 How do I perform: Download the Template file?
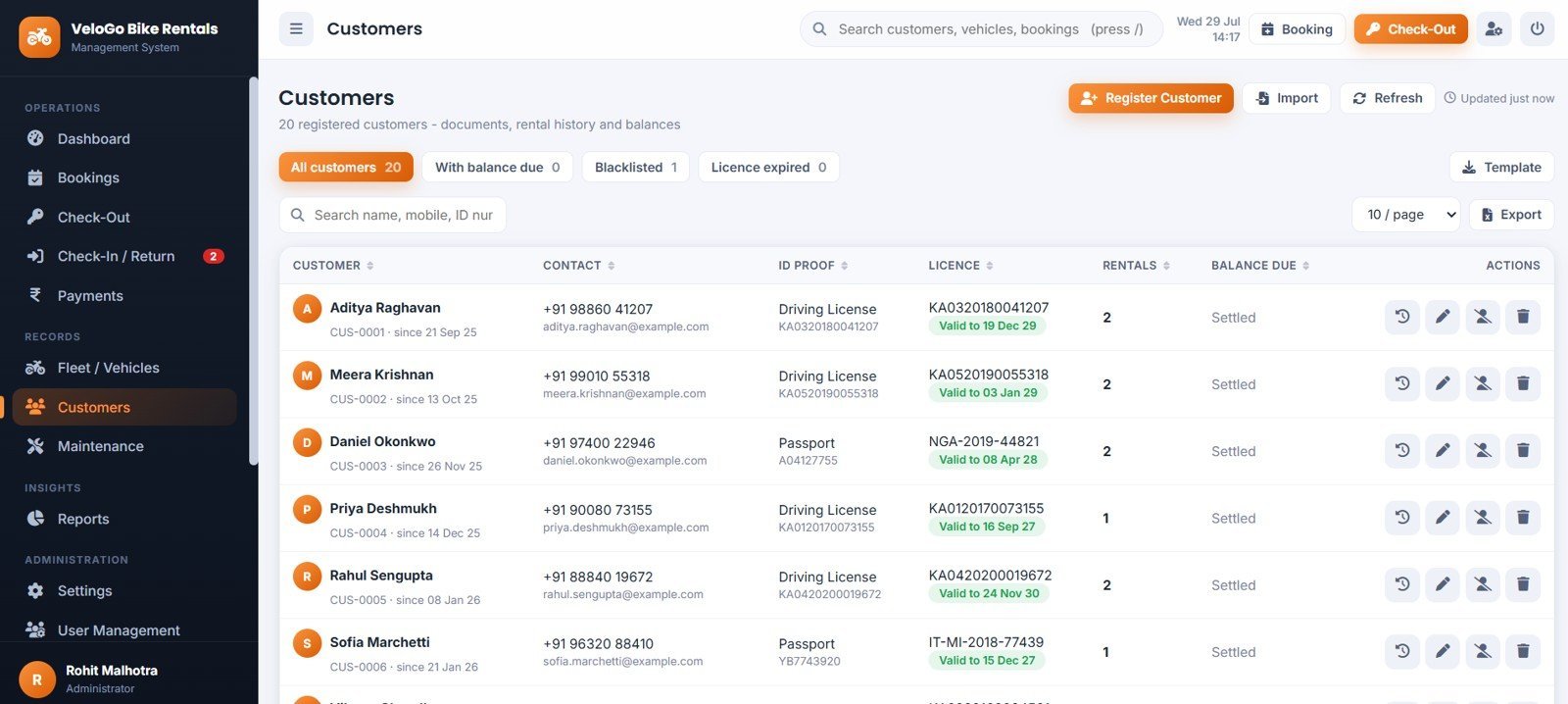coord(1501,167)
